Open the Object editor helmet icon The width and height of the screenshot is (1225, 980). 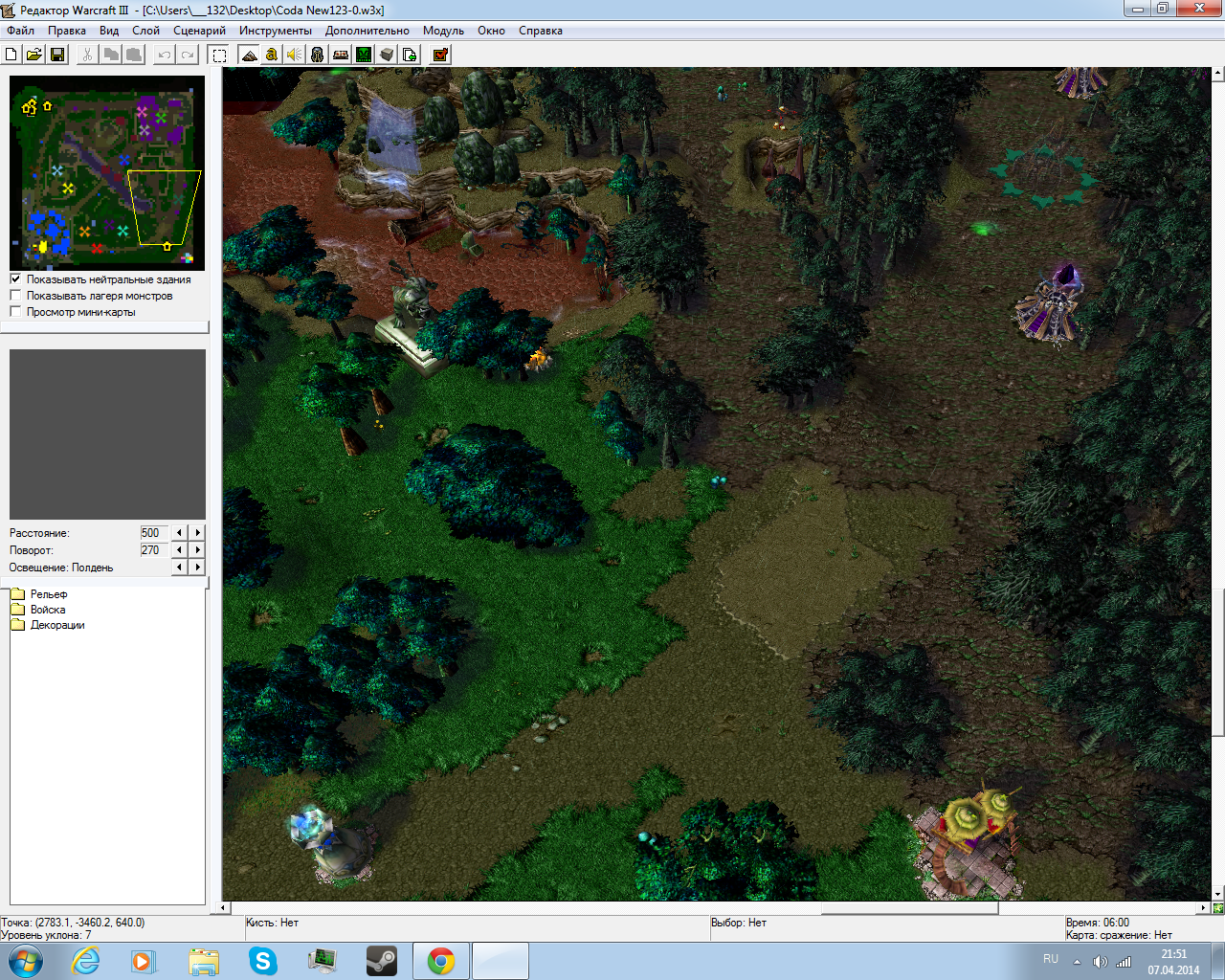pos(318,55)
